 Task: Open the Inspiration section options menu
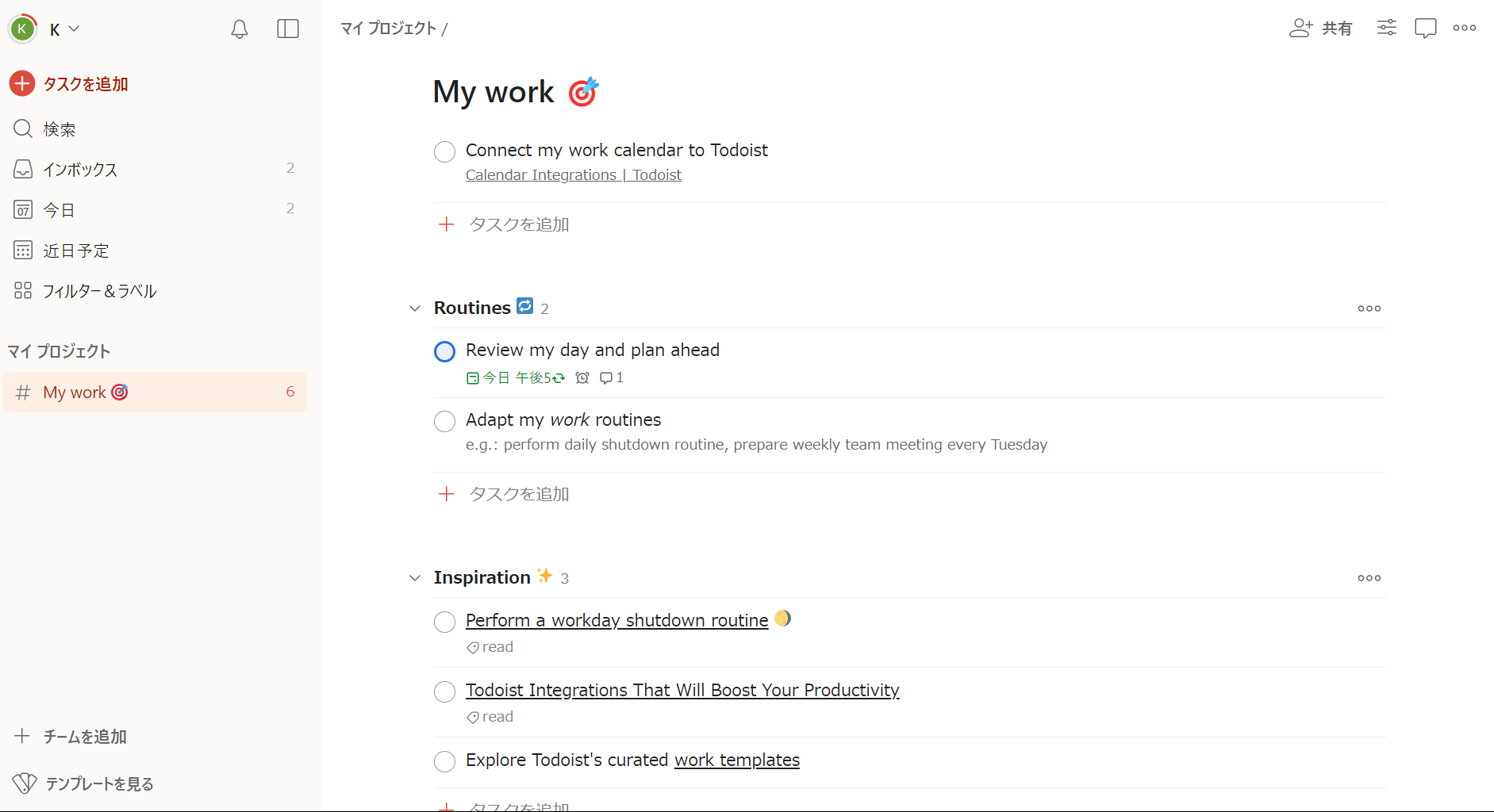1369,578
